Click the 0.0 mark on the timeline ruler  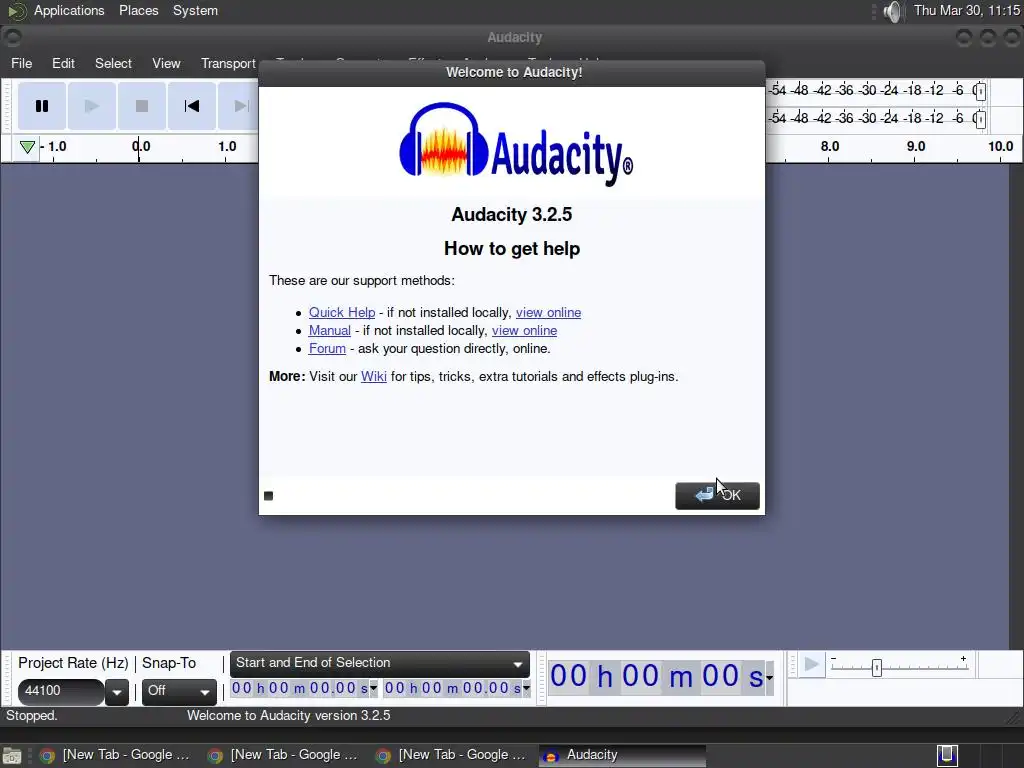141,146
